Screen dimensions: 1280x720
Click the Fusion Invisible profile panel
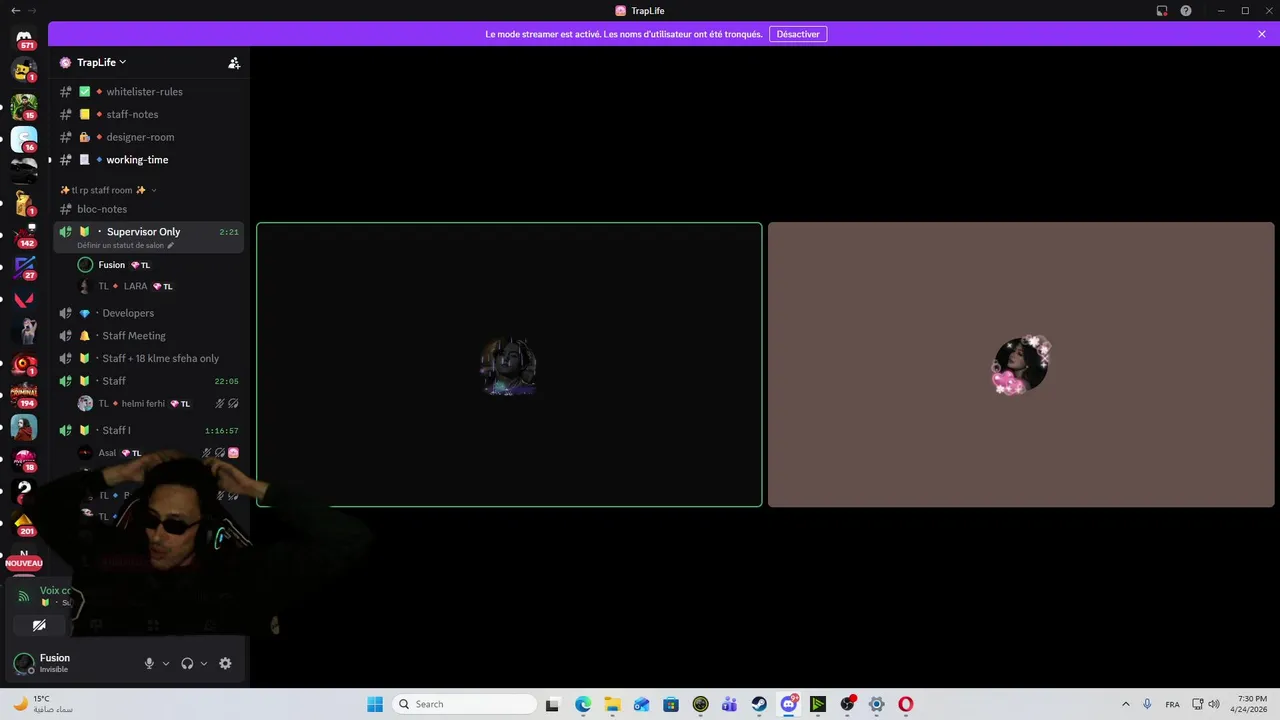point(72,663)
